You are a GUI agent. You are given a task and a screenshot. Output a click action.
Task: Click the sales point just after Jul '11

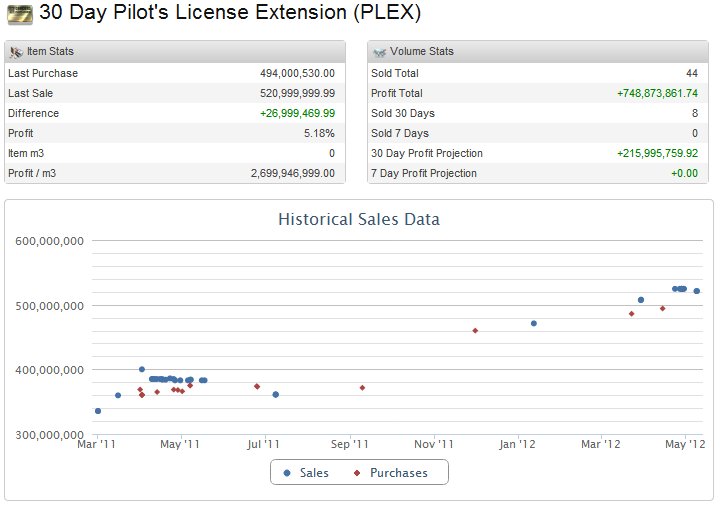point(276,394)
